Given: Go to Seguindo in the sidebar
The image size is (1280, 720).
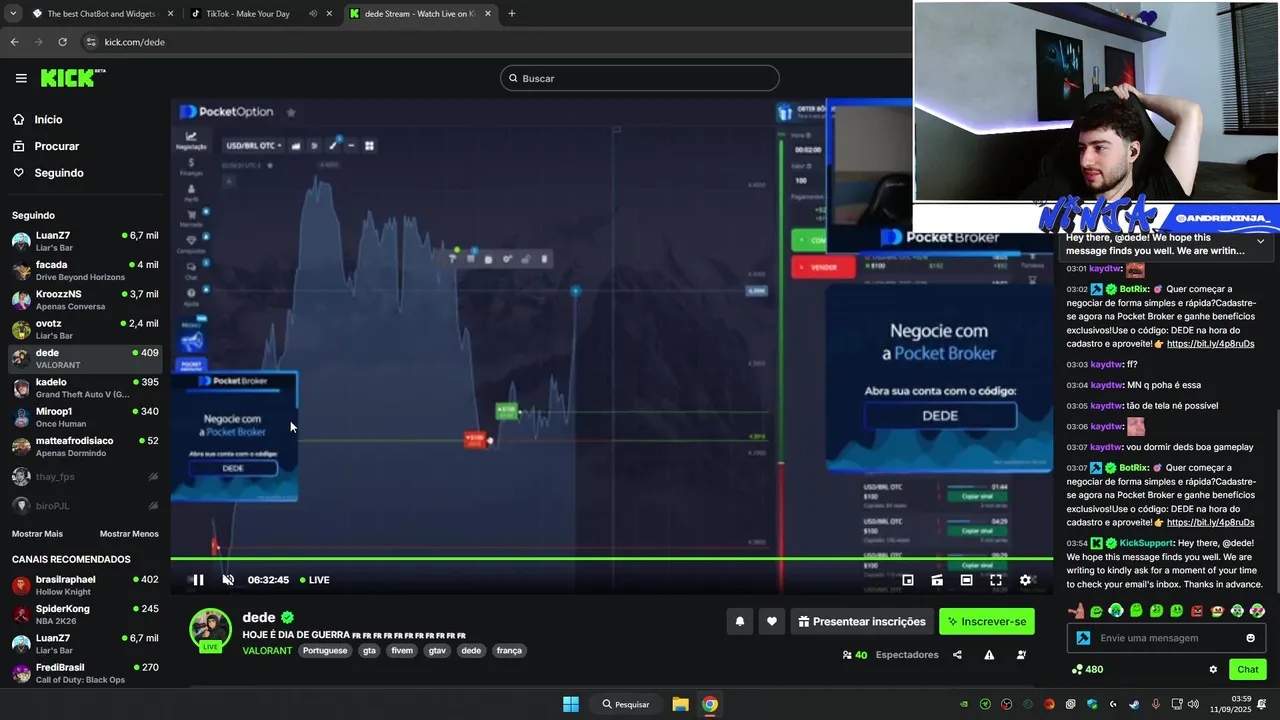Looking at the screenshot, I should (59, 173).
